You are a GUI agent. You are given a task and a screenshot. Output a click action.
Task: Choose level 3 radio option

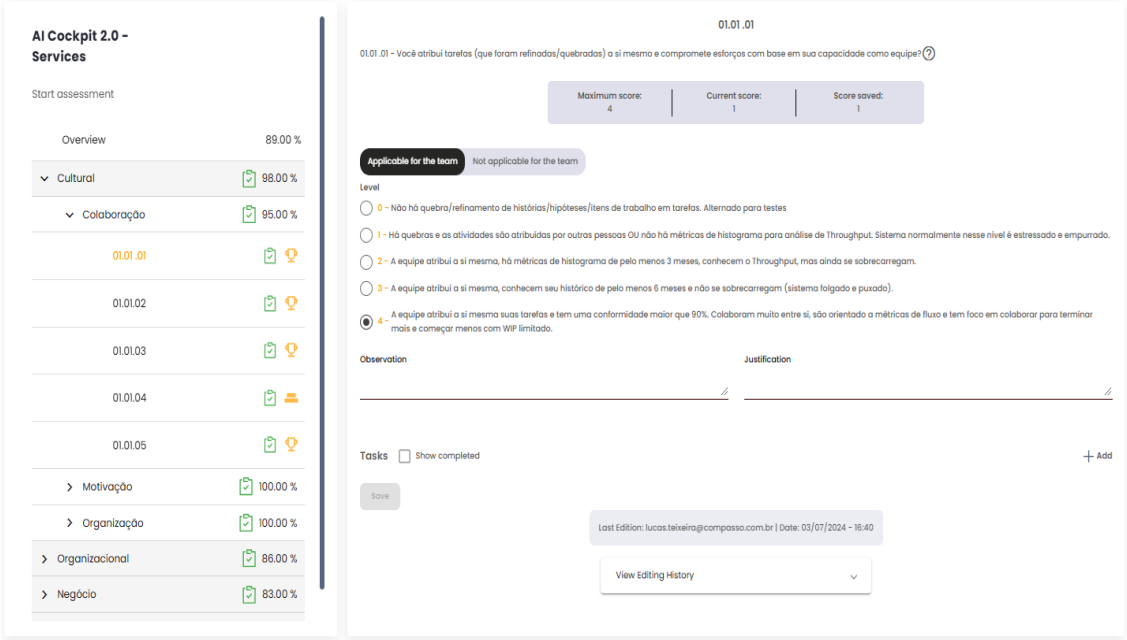click(x=367, y=288)
